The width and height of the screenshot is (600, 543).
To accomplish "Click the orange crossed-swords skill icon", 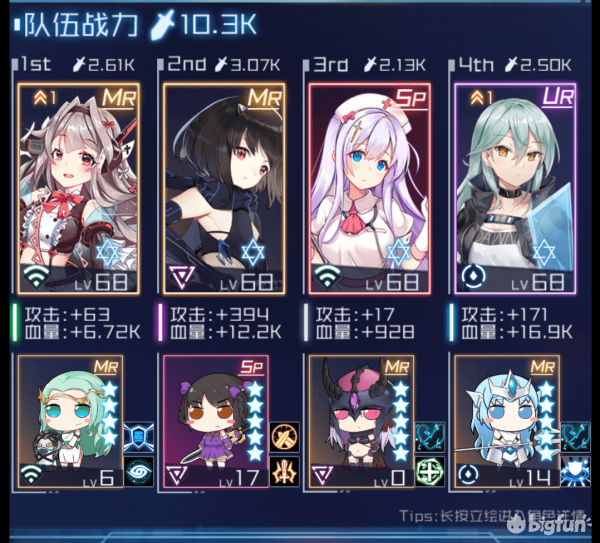I will pos(284,437).
